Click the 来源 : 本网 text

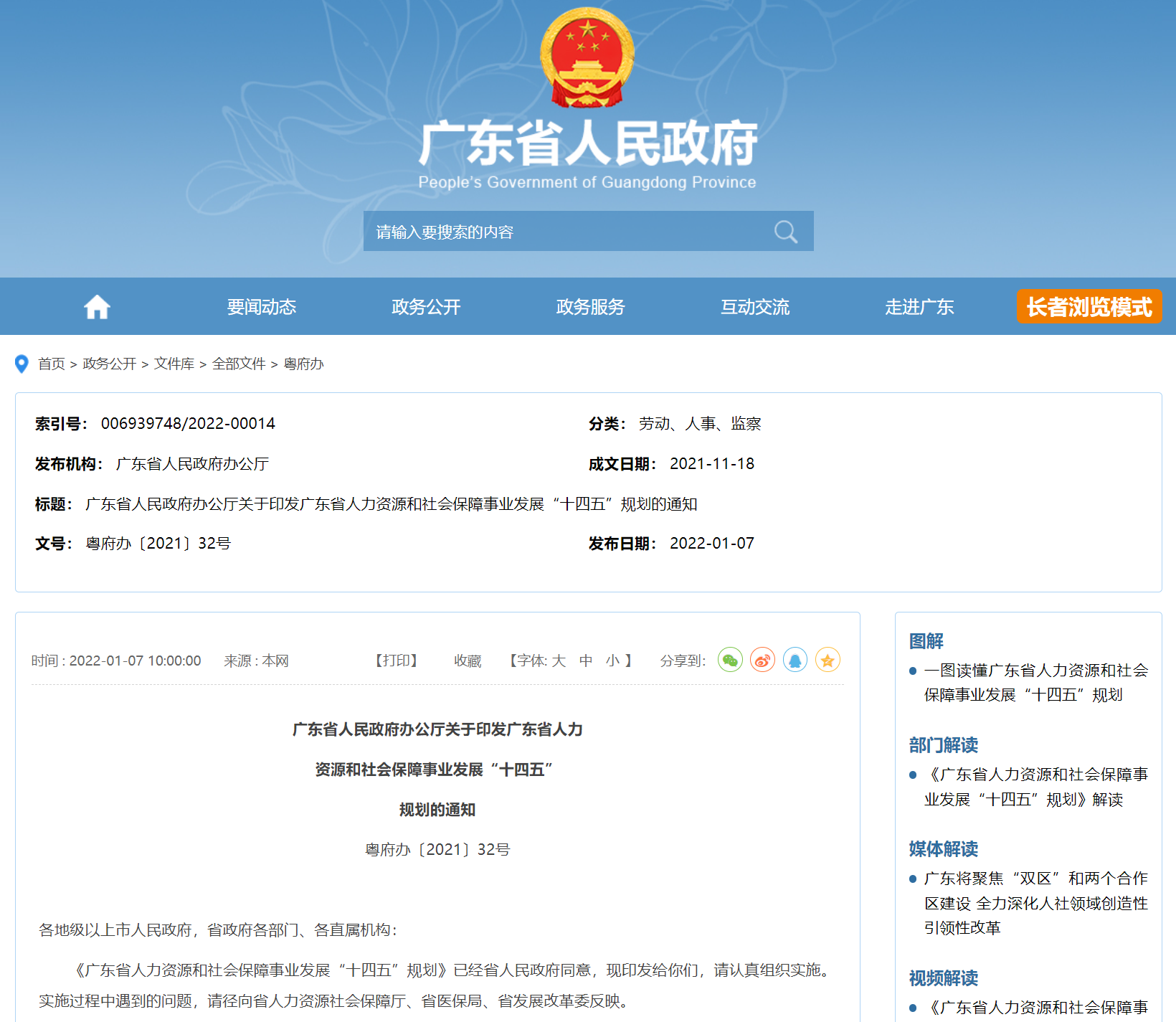tap(256, 661)
